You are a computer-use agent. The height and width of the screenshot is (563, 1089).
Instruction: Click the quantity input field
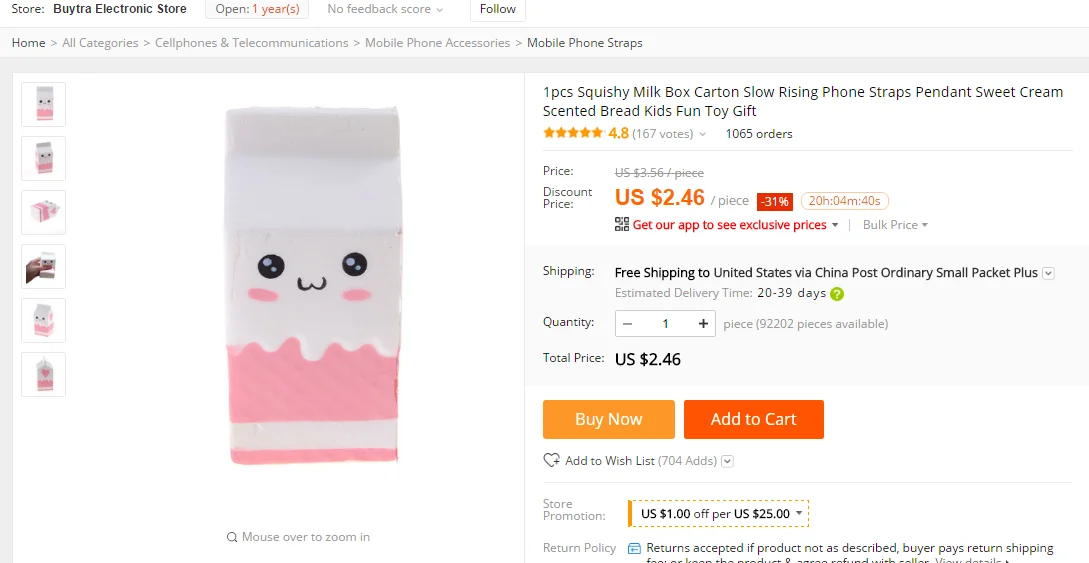[x=665, y=323]
